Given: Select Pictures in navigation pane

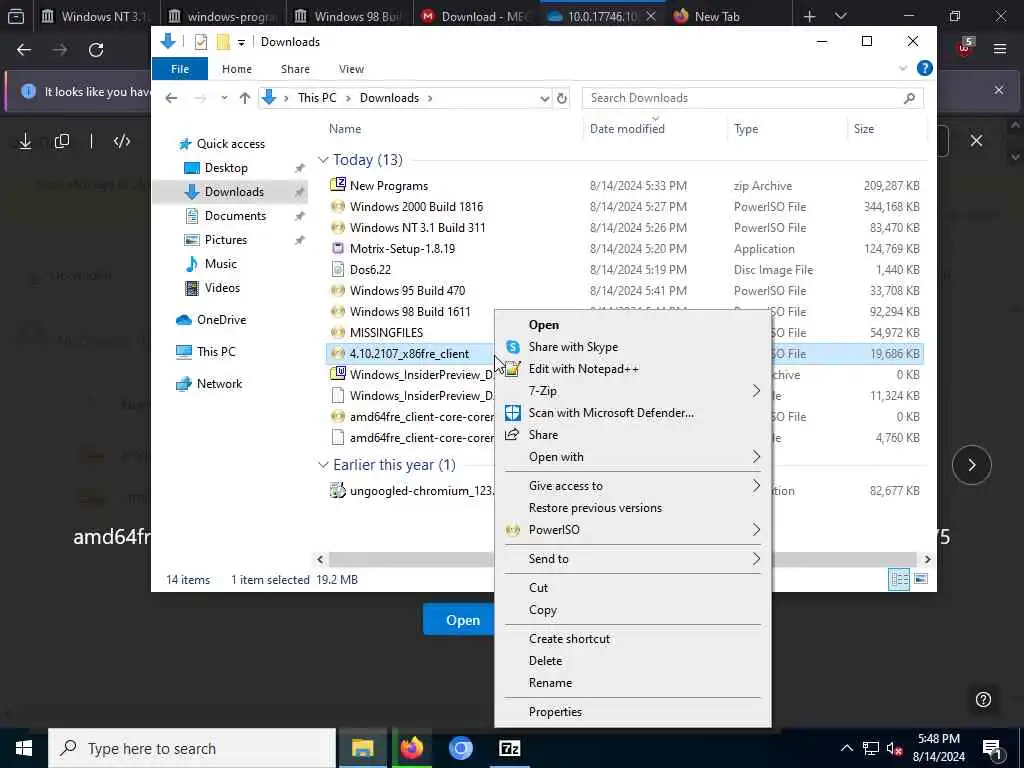Looking at the screenshot, I should coord(226,240).
